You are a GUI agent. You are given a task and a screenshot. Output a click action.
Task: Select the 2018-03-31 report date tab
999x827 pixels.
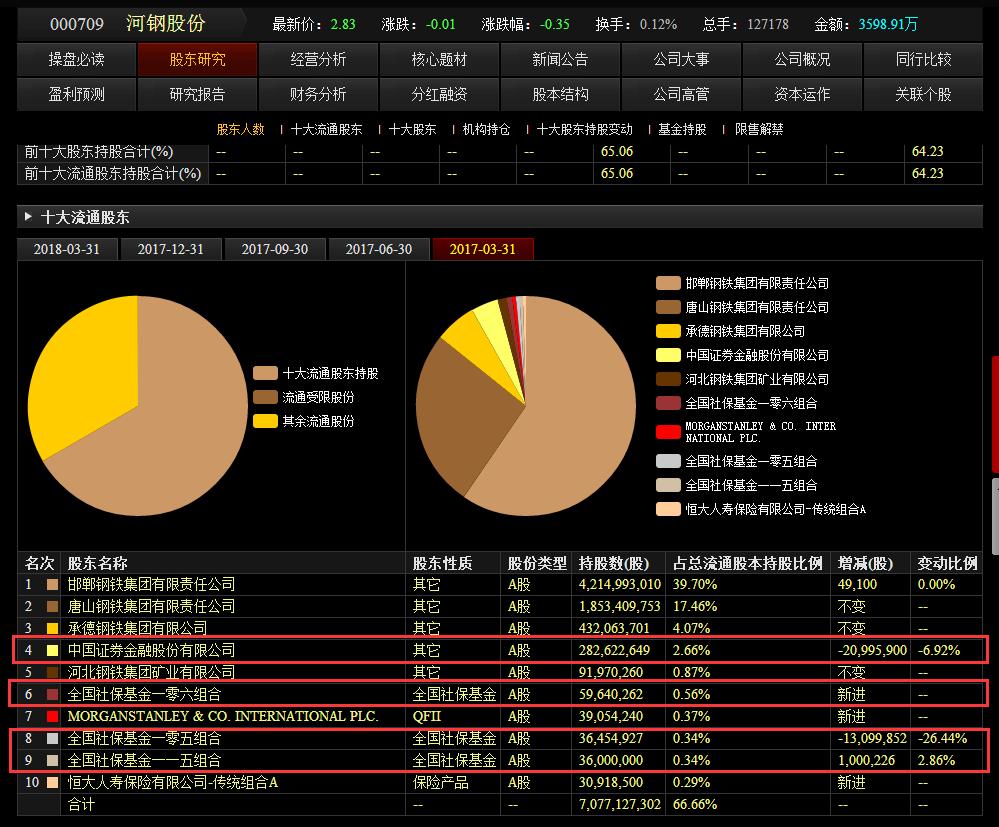tap(67, 249)
